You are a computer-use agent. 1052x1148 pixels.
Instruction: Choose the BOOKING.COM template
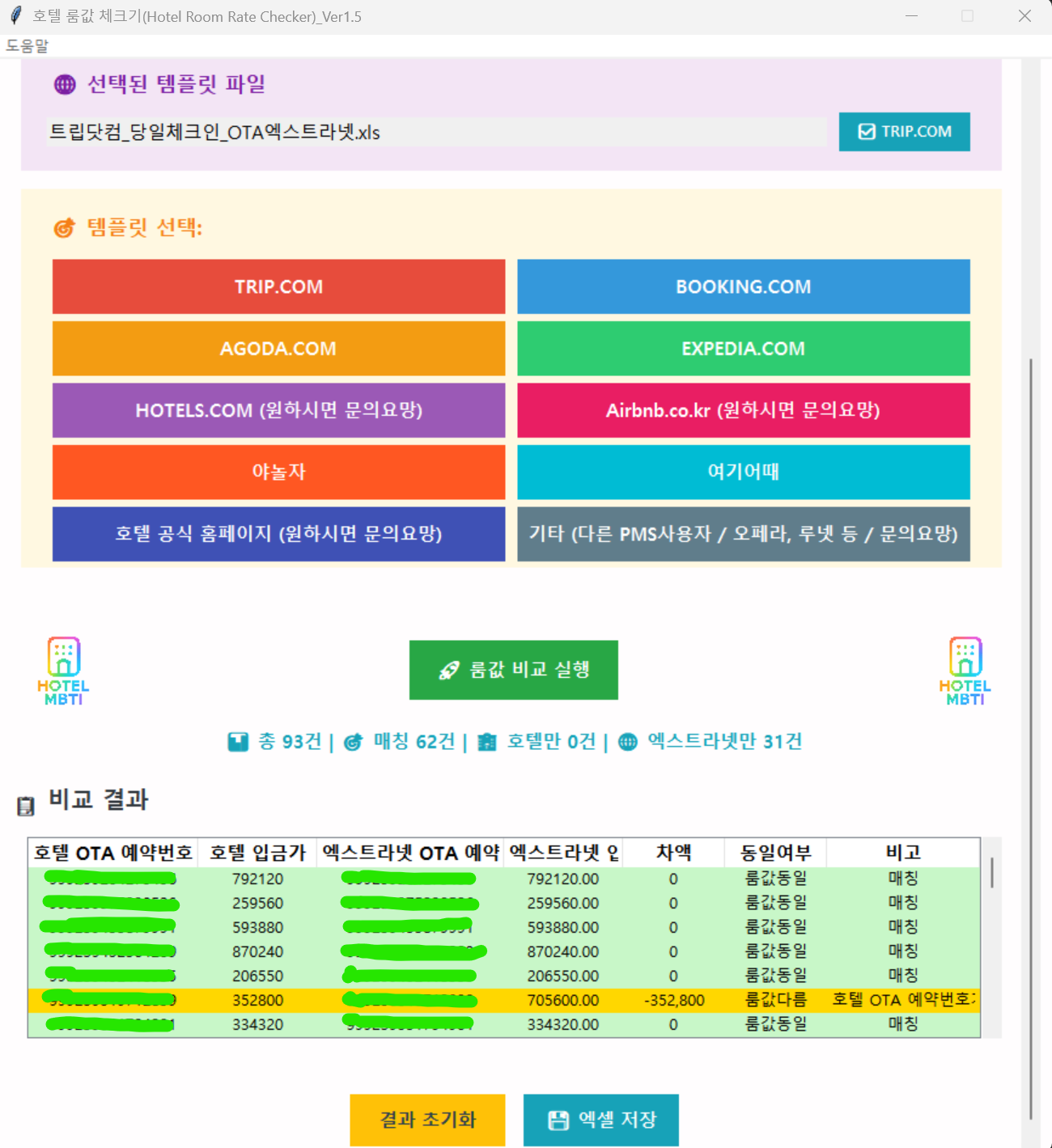[743, 286]
